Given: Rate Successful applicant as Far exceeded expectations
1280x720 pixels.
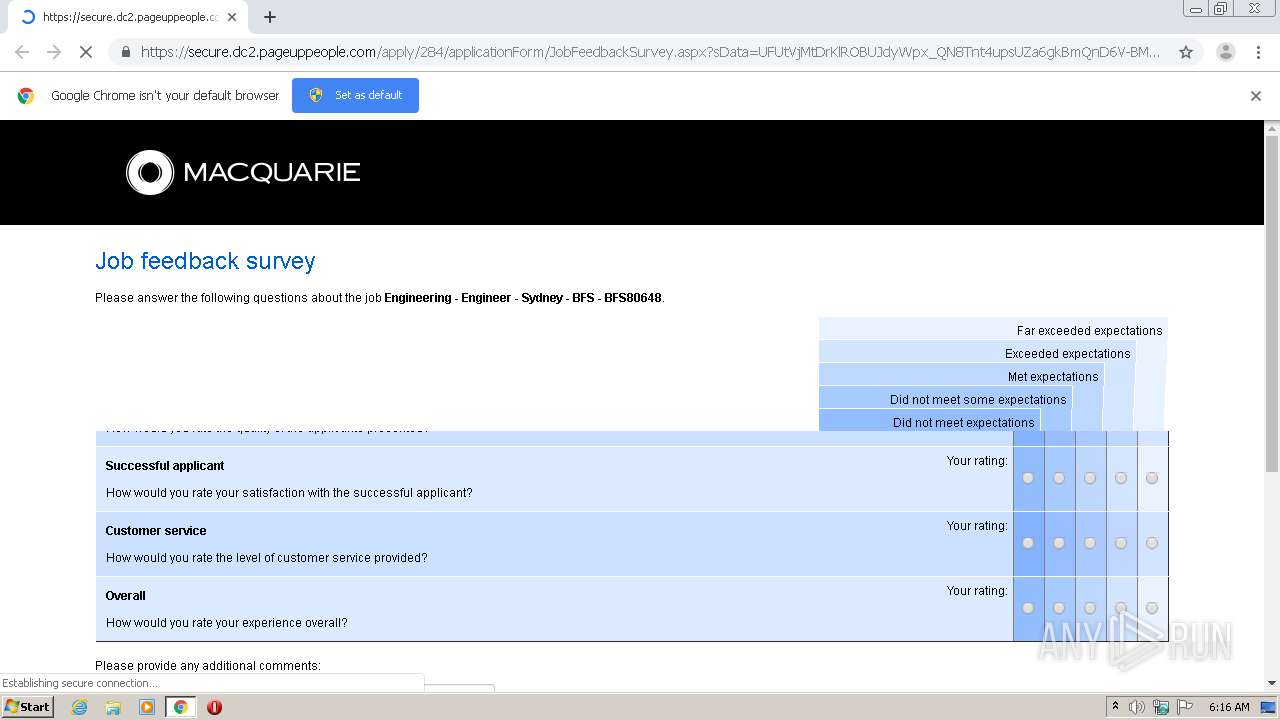Looking at the screenshot, I should (1152, 478).
